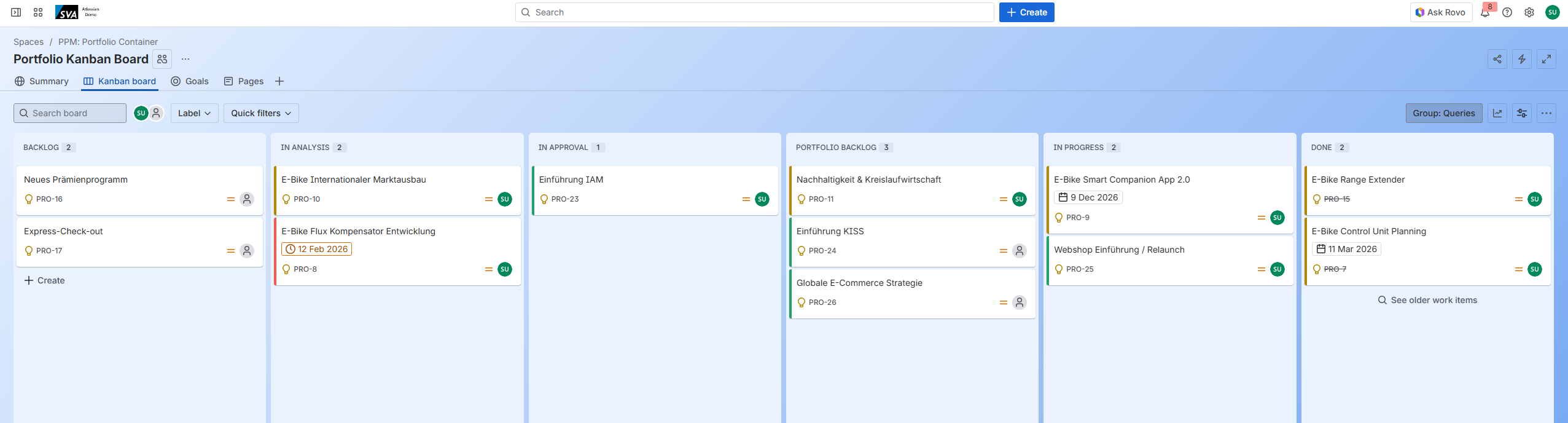The width and height of the screenshot is (1568, 423).
Task: Toggle the Group: Queries button
Action: pyautogui.click(x=1443, y=113)
